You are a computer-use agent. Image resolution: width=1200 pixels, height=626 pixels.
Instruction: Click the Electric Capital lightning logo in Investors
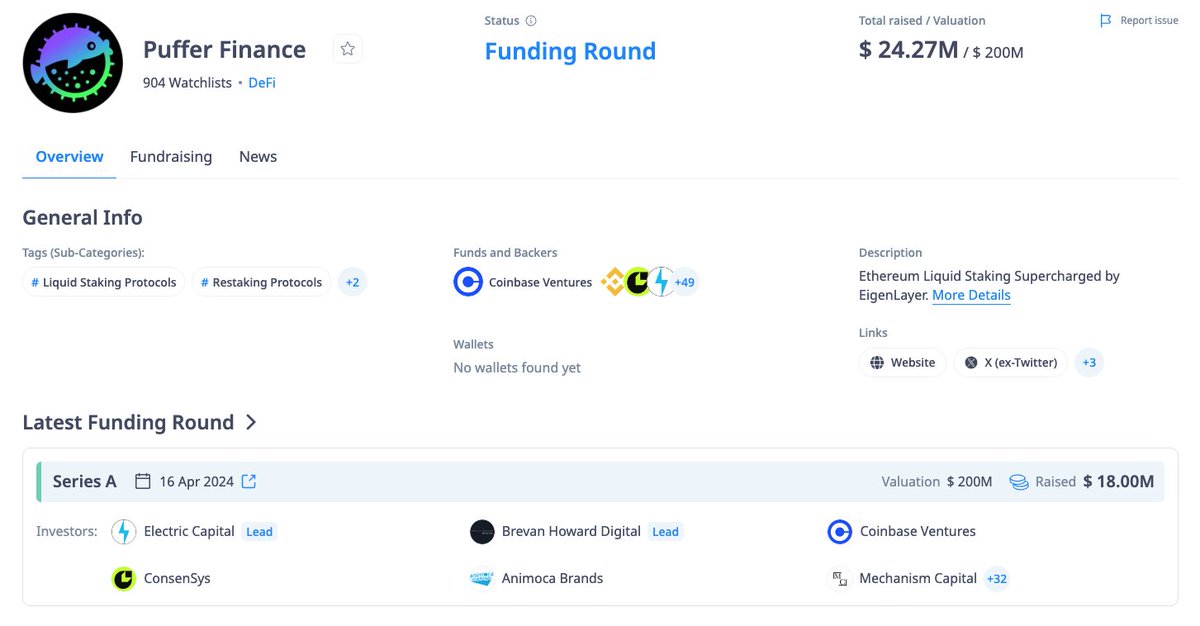(124, 532)
